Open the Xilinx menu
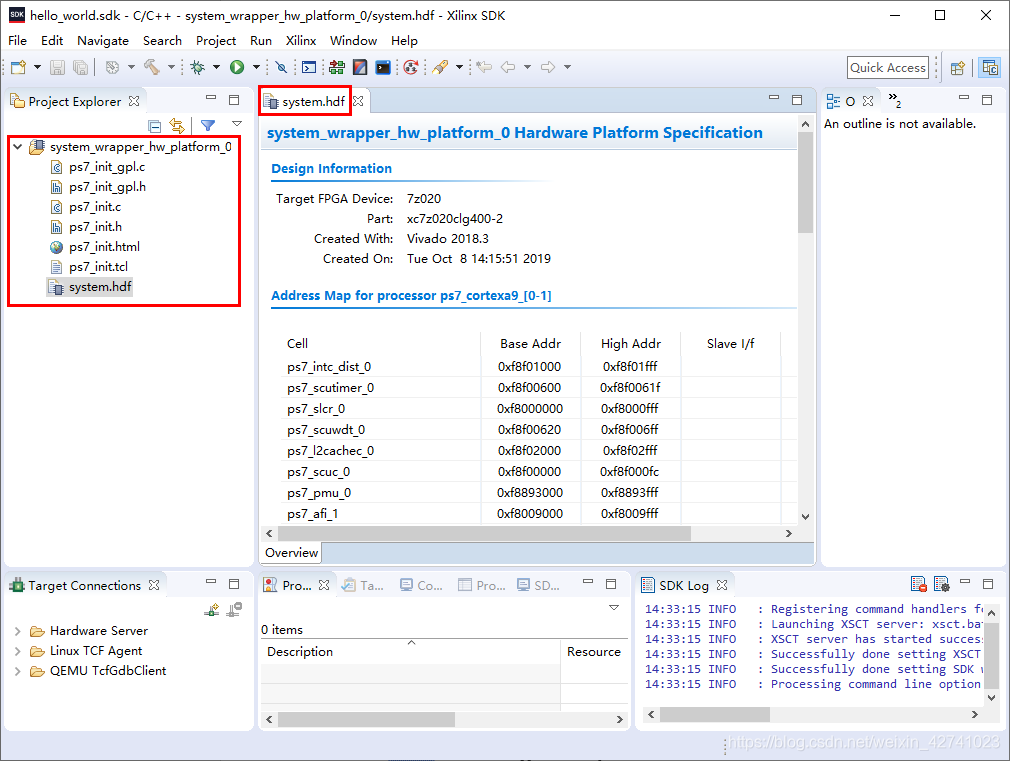 coord(301,41)
